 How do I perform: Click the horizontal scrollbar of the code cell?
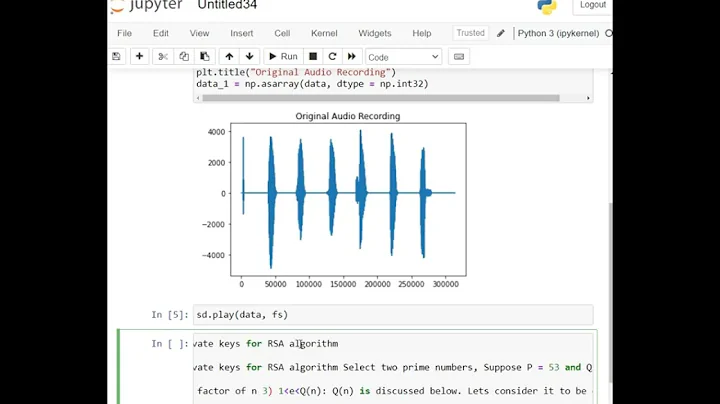[381, 98]
